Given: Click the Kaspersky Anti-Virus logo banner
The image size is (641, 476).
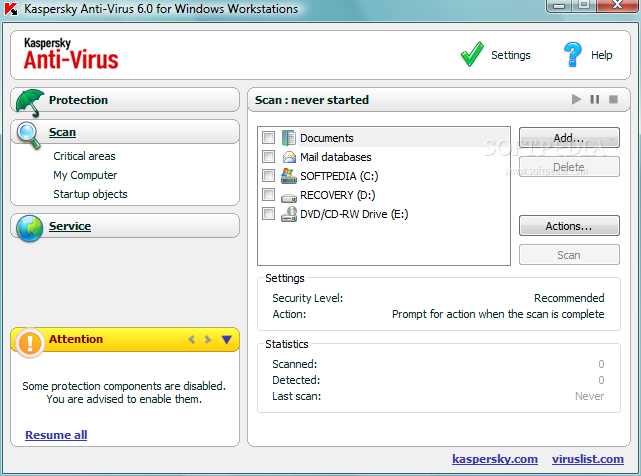Looking at the screenshot, I should pos(71,54).
